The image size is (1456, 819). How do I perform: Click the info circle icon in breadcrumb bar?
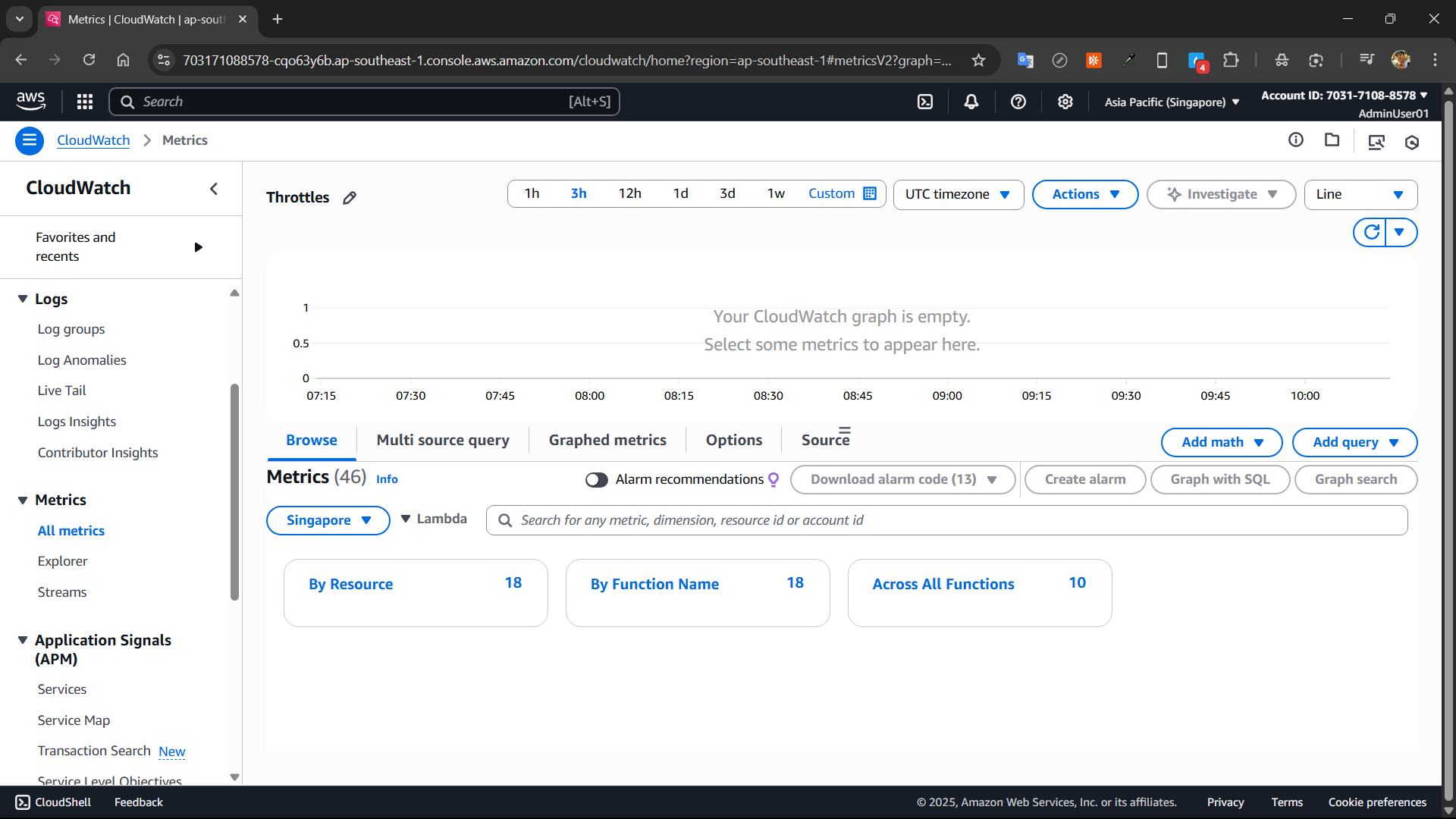(x=1296, y=140)
